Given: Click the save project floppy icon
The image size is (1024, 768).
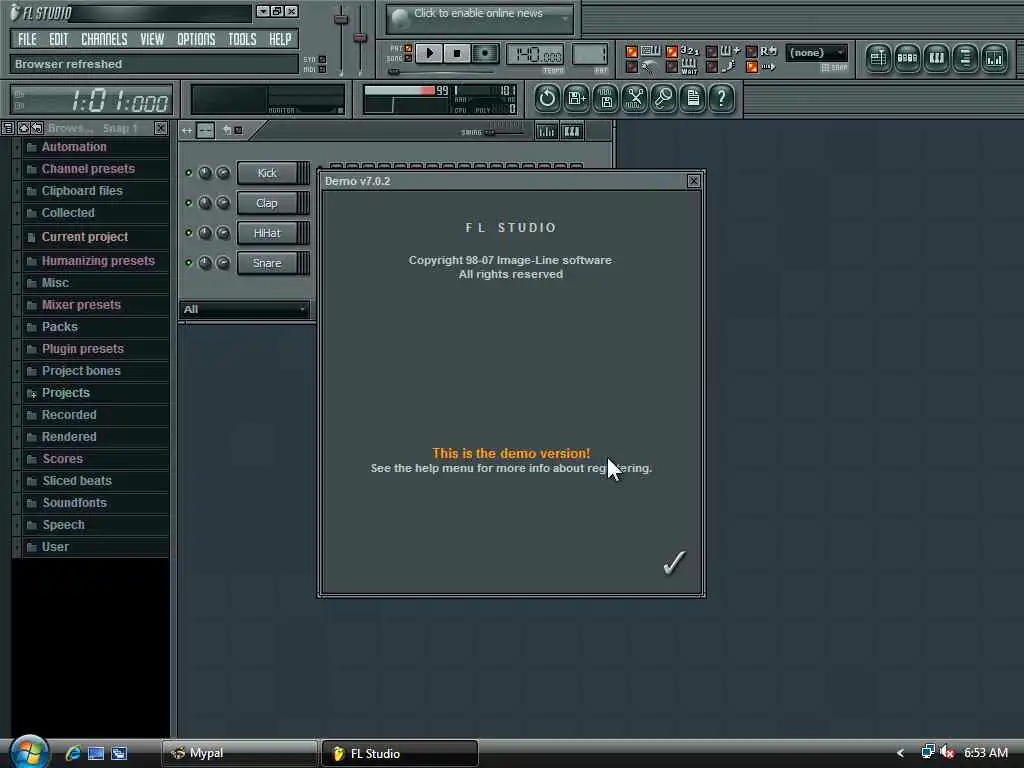Looking at the screenshot, I should coord(605,99).
